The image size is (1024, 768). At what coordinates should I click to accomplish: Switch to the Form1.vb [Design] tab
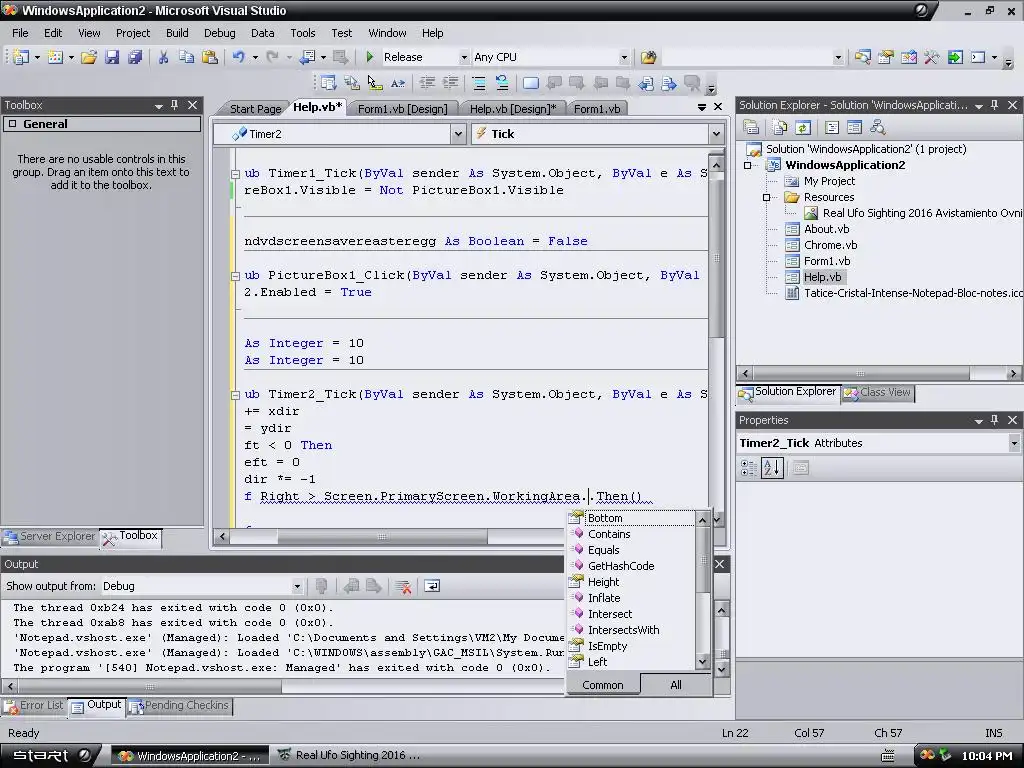pos(402,109)
